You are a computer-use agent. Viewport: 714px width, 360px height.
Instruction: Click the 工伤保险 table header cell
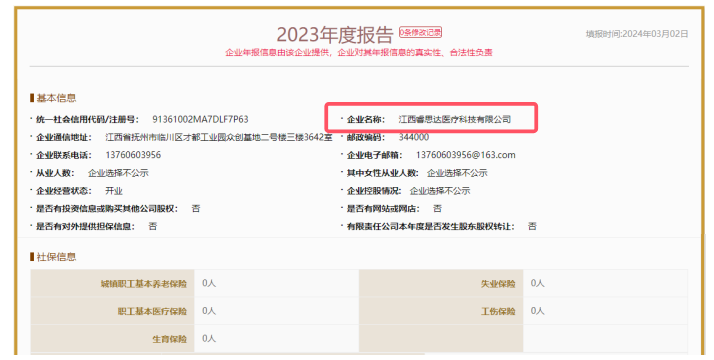(441, 311)
